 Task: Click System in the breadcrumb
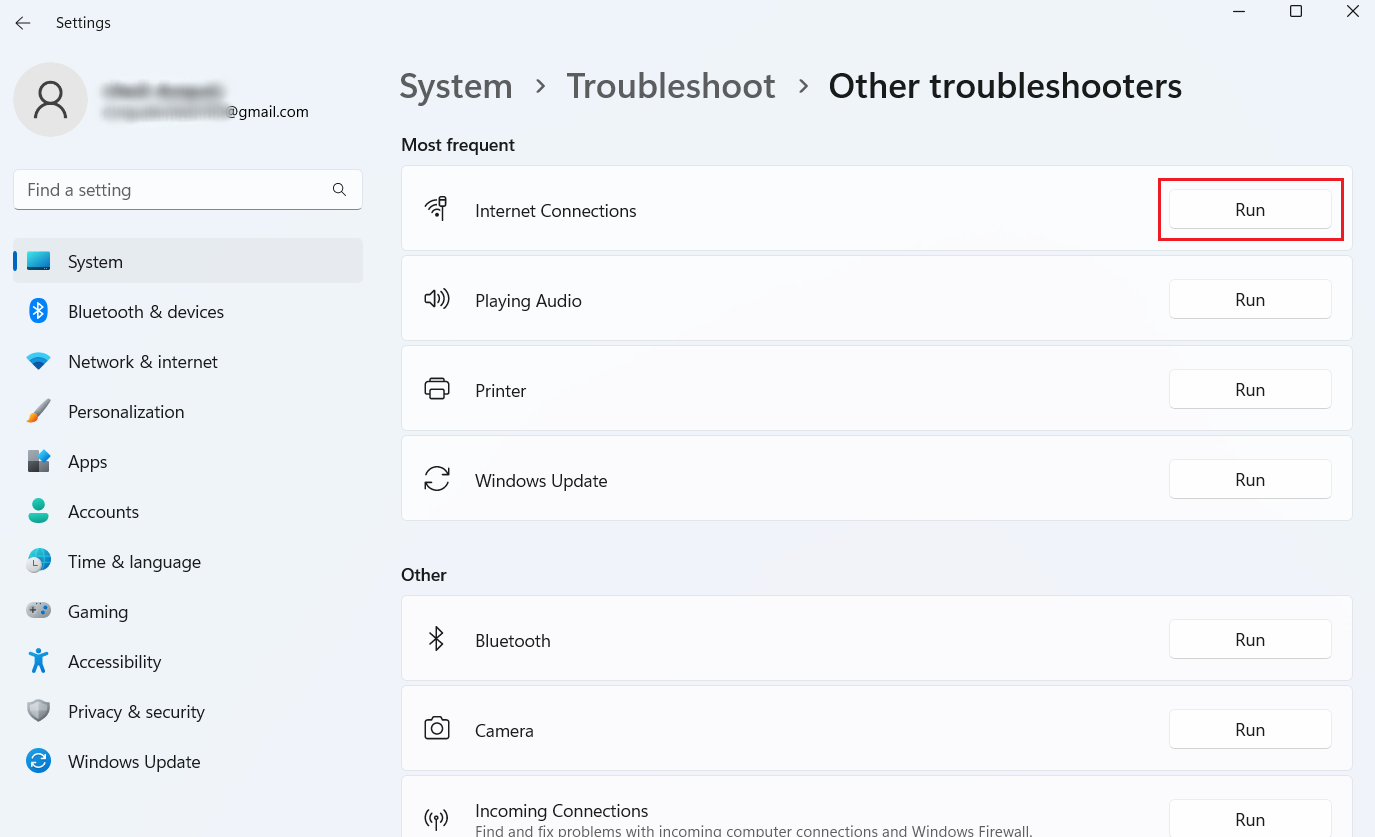pyautogui.click(x=456, y=86)
